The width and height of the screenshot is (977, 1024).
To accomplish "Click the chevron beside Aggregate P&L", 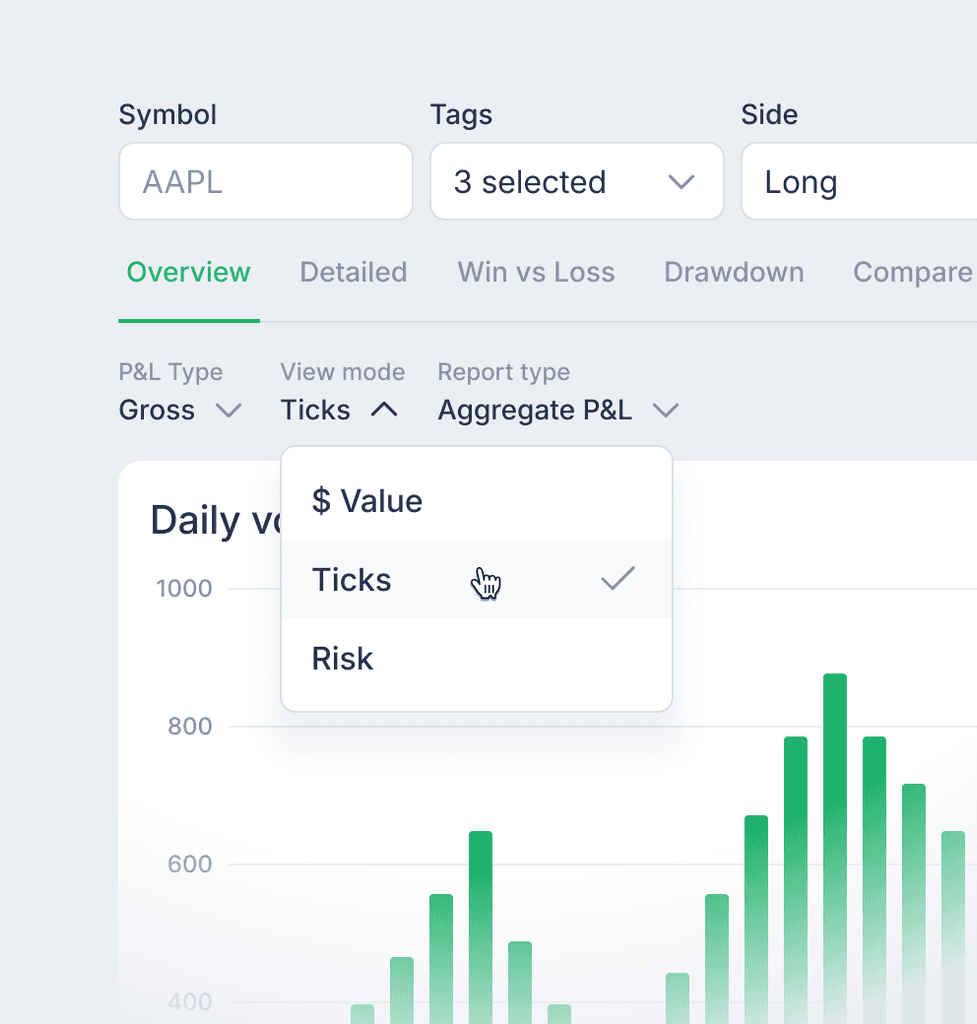I will pyautogui.click(x=666, y=410).
